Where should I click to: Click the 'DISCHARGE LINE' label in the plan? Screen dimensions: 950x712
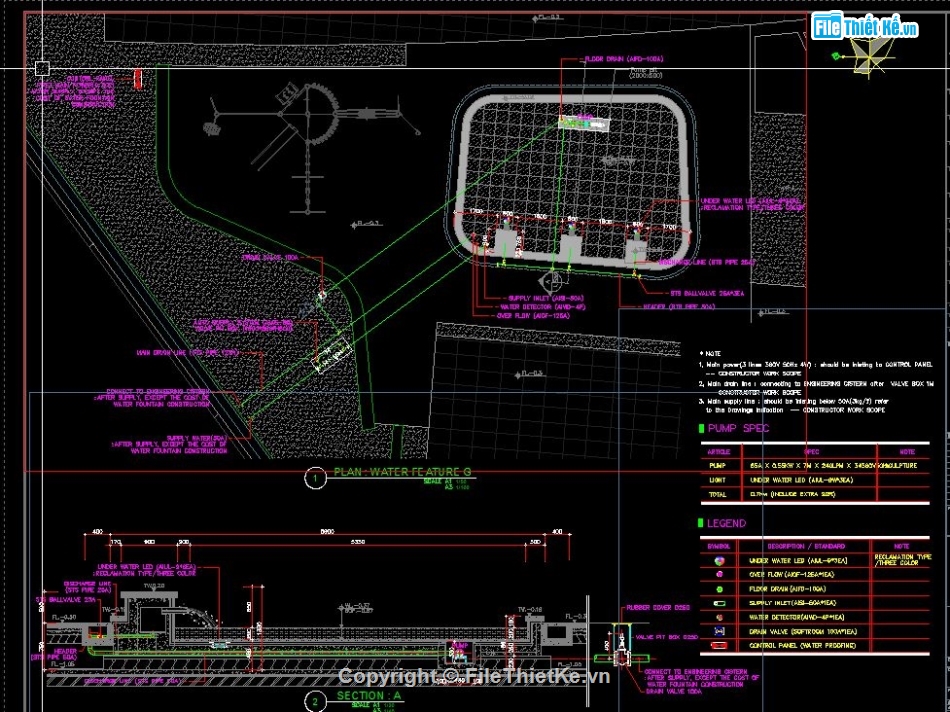[707, 263]
